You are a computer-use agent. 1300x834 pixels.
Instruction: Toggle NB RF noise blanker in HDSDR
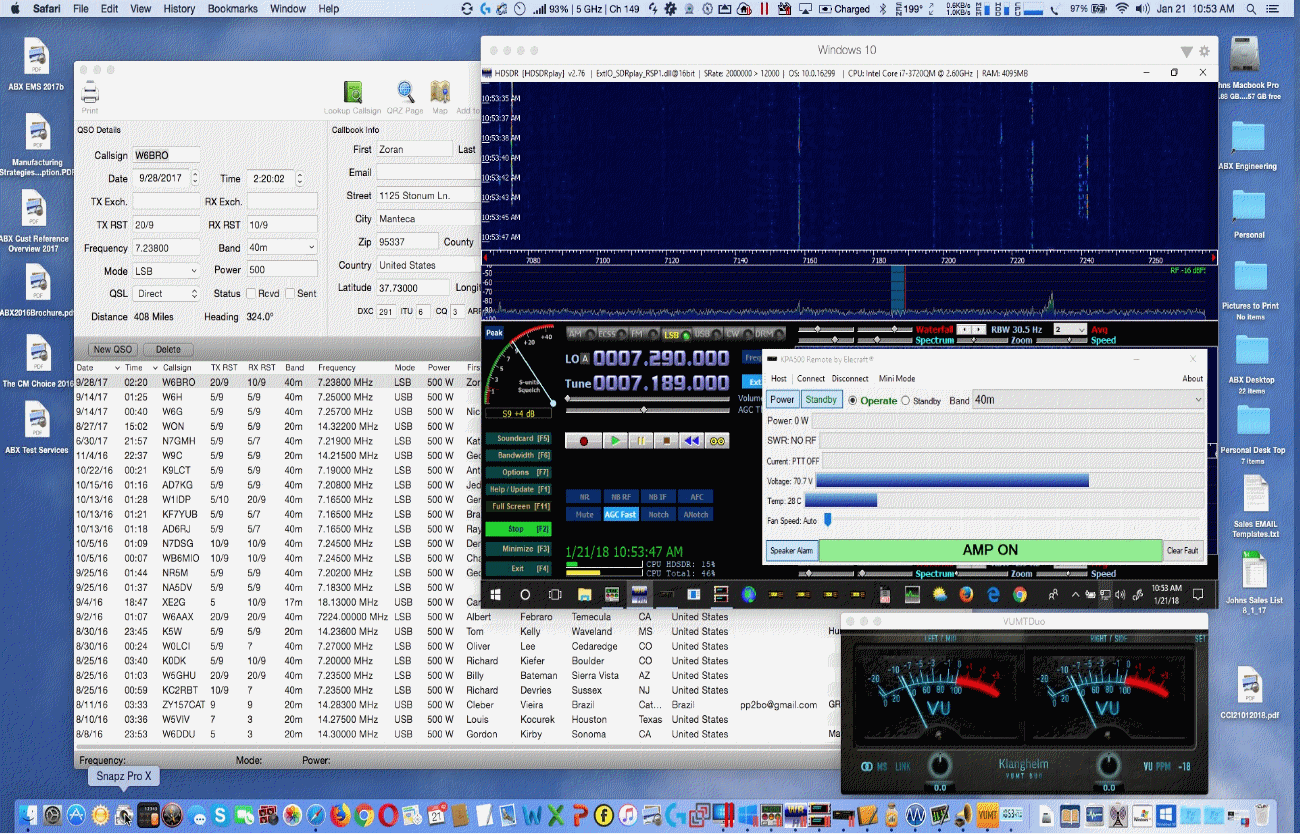pos(620,497)
